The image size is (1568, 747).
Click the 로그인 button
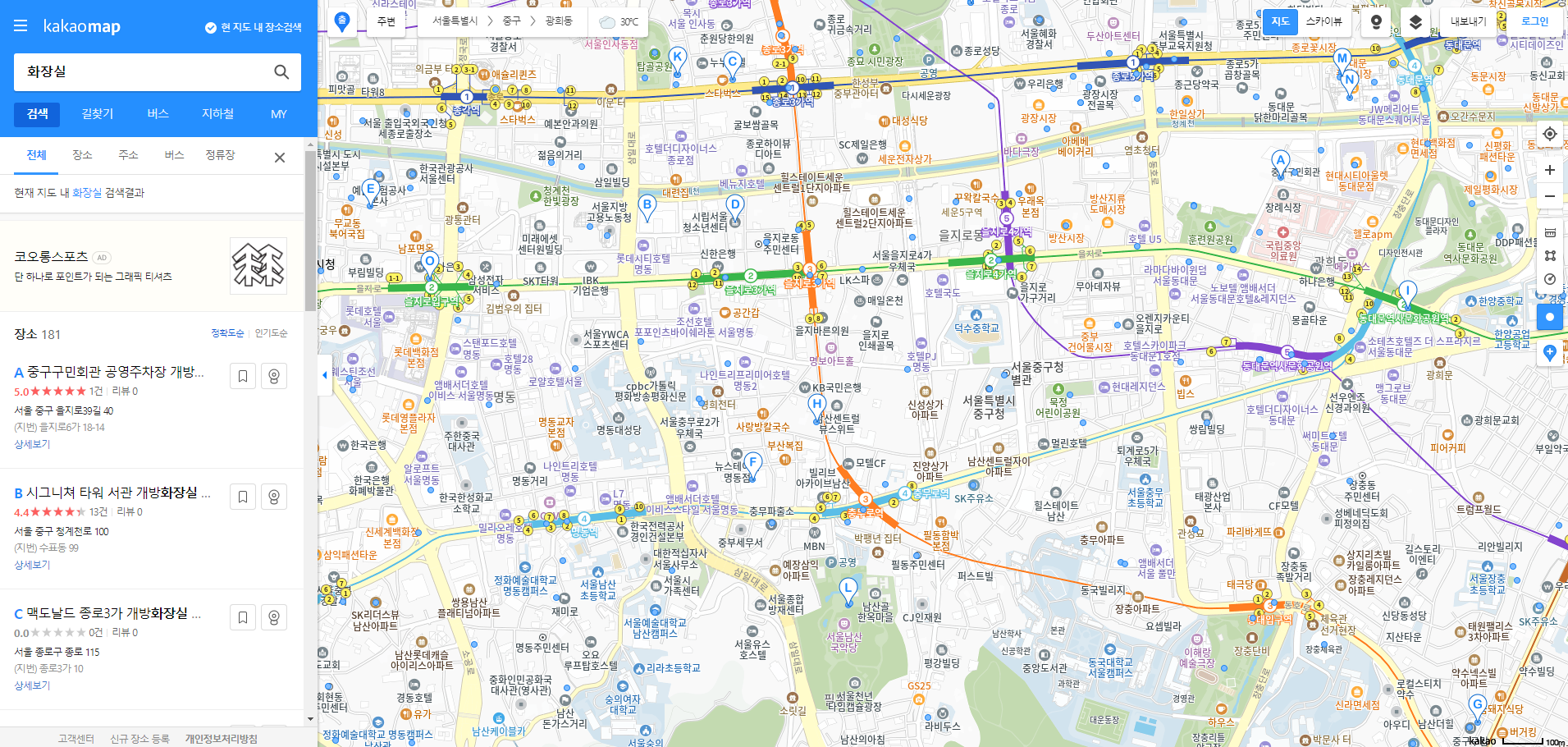point(1535,22)
